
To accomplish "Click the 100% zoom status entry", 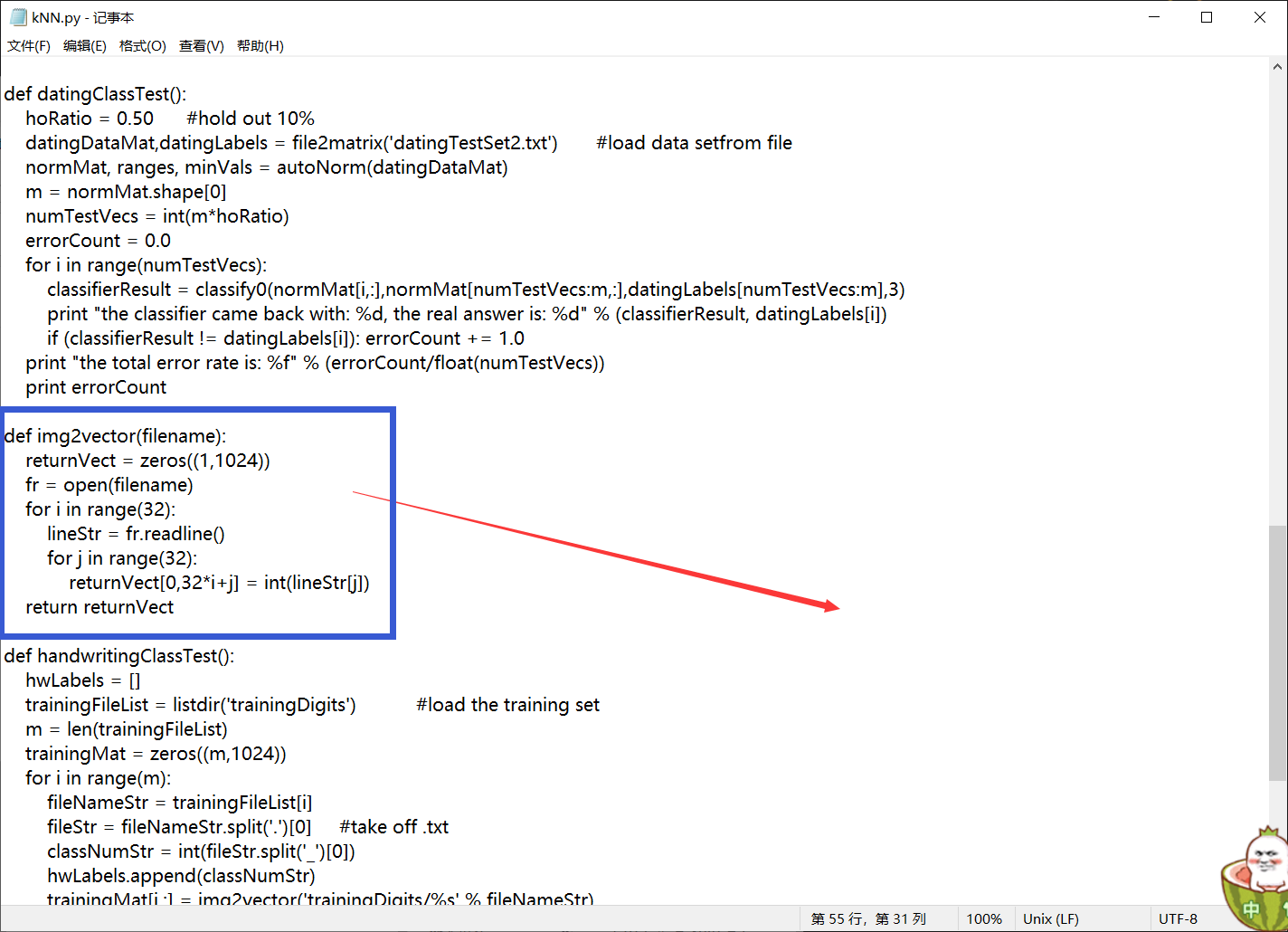I will (x=984, y=919).
